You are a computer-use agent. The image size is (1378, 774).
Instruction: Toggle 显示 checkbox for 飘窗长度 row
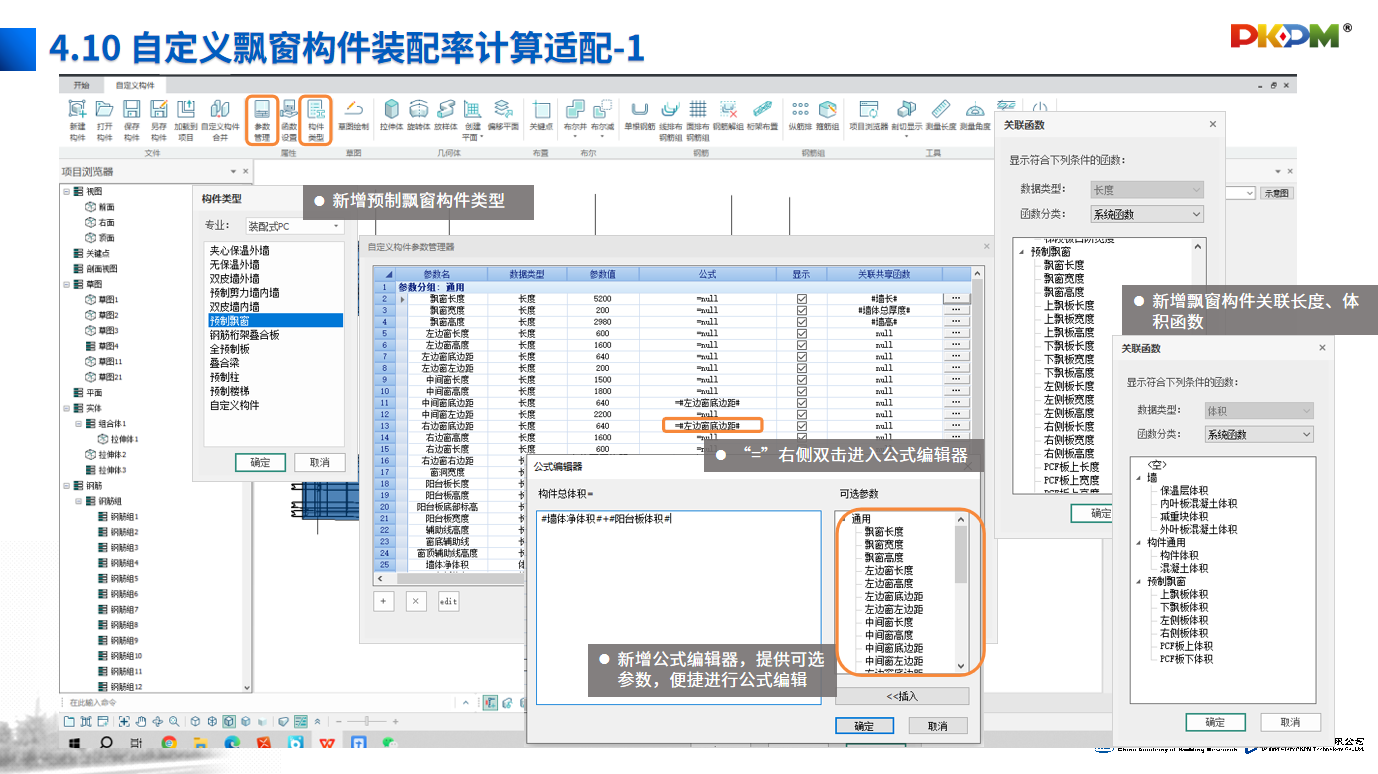801,299
